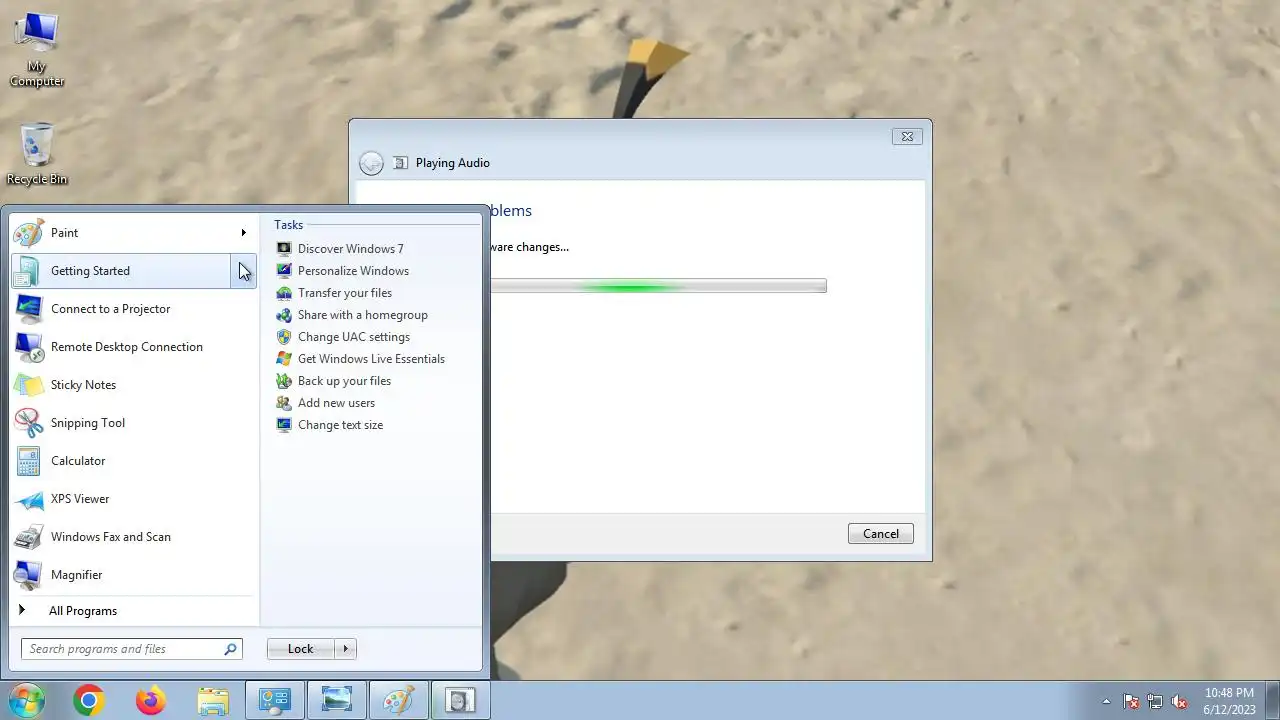Click the muted volume tray icon
Screen dimensions: 1280x720
(1179, 701)
